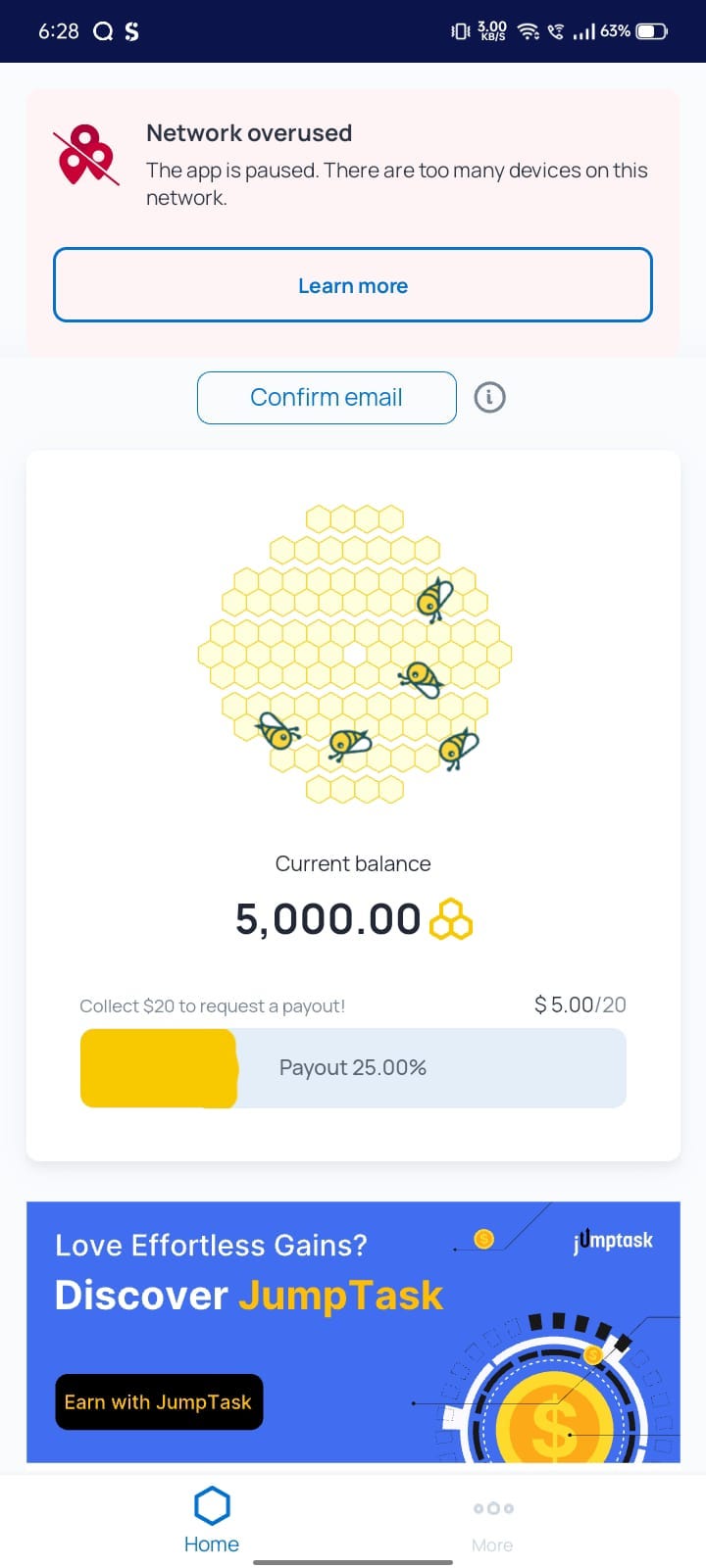The width and height of the screenshot is (706, 1568).
Task: Switch to the More tab
Action: pos(493,1525)
